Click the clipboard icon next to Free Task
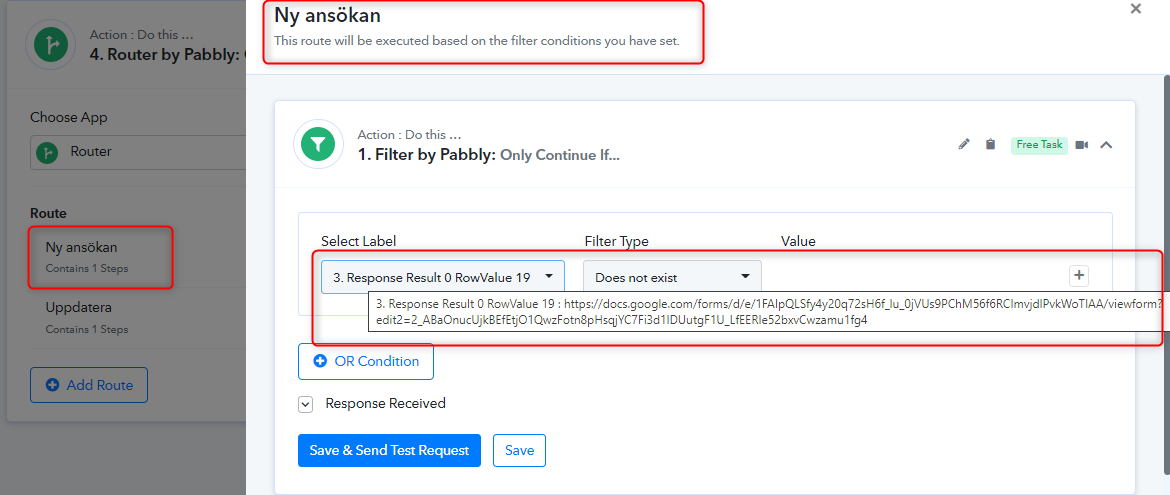1170x495 pixels. (x=990, y=144)
